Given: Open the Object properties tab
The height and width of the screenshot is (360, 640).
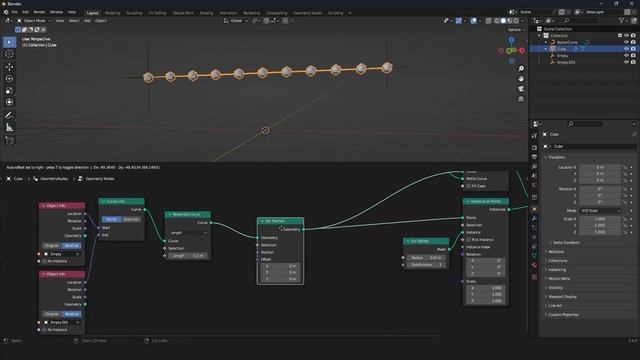Looking at the screenshot, I should coord(534,209).
